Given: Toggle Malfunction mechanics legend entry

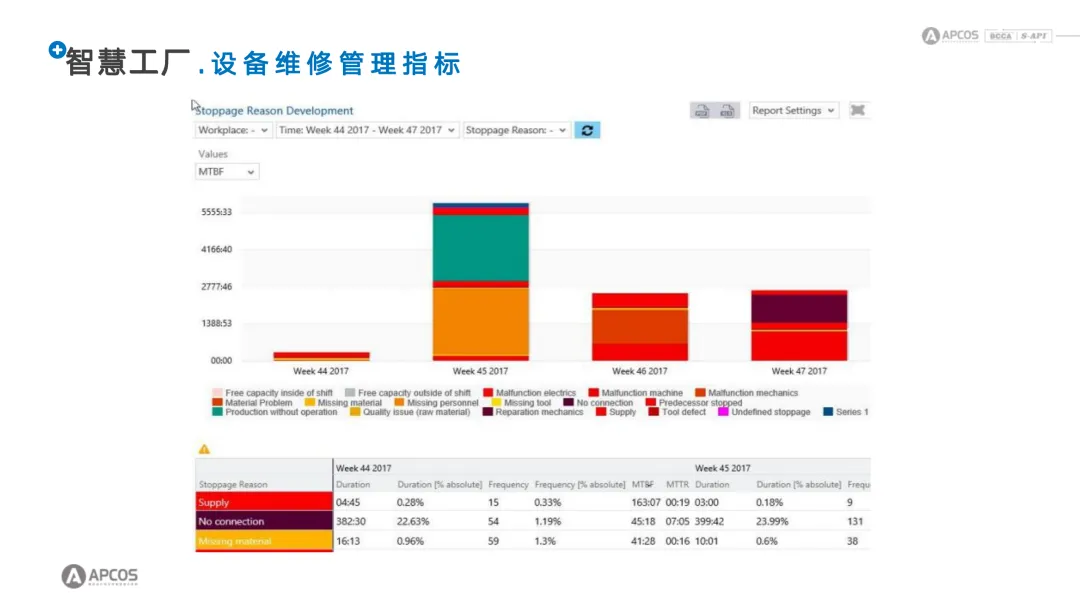Looking at the screenshot, I should pyautogui.click(x=747, y=392).
